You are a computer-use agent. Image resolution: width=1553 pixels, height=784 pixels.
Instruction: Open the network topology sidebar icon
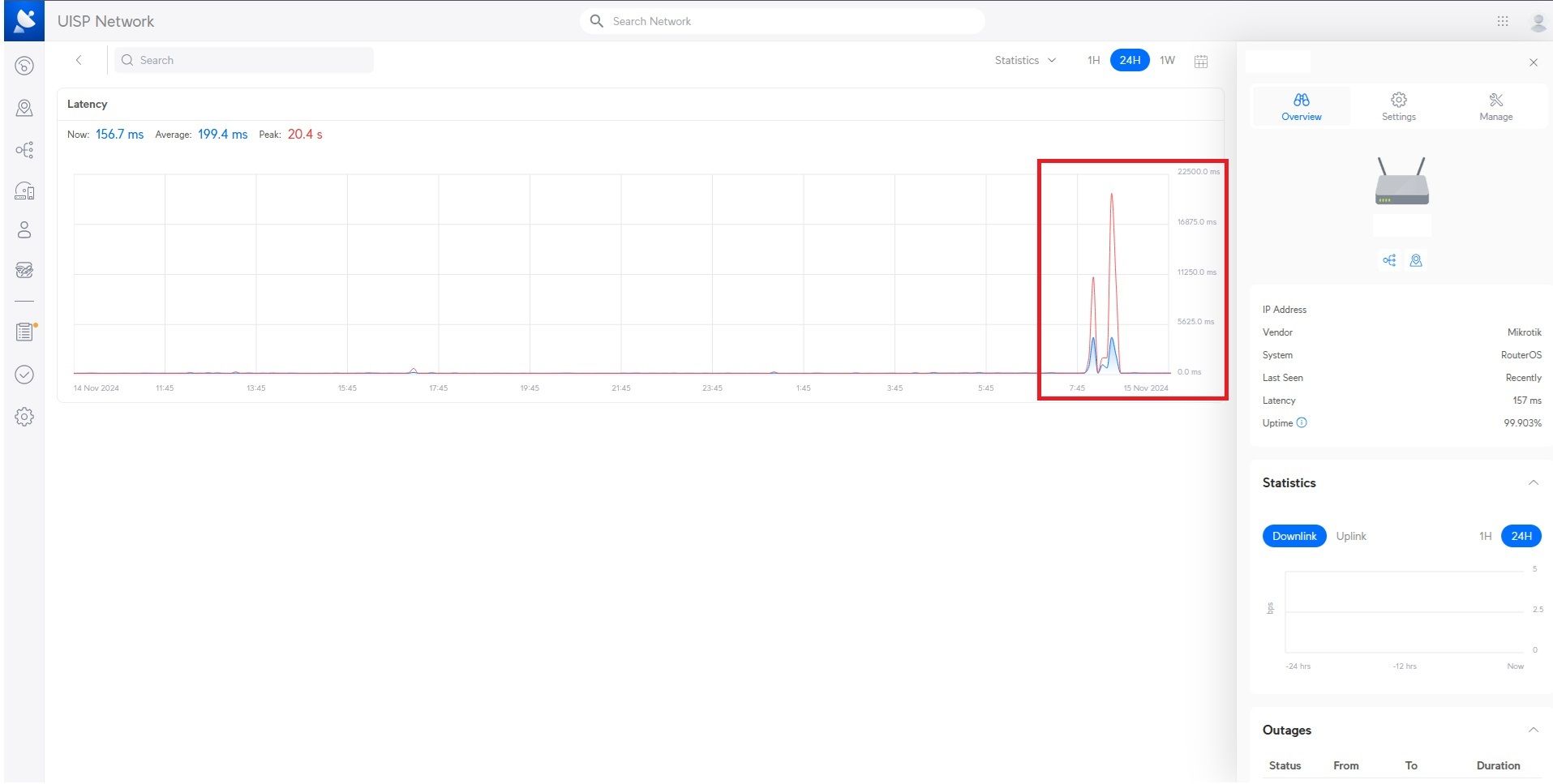point(24,150)
